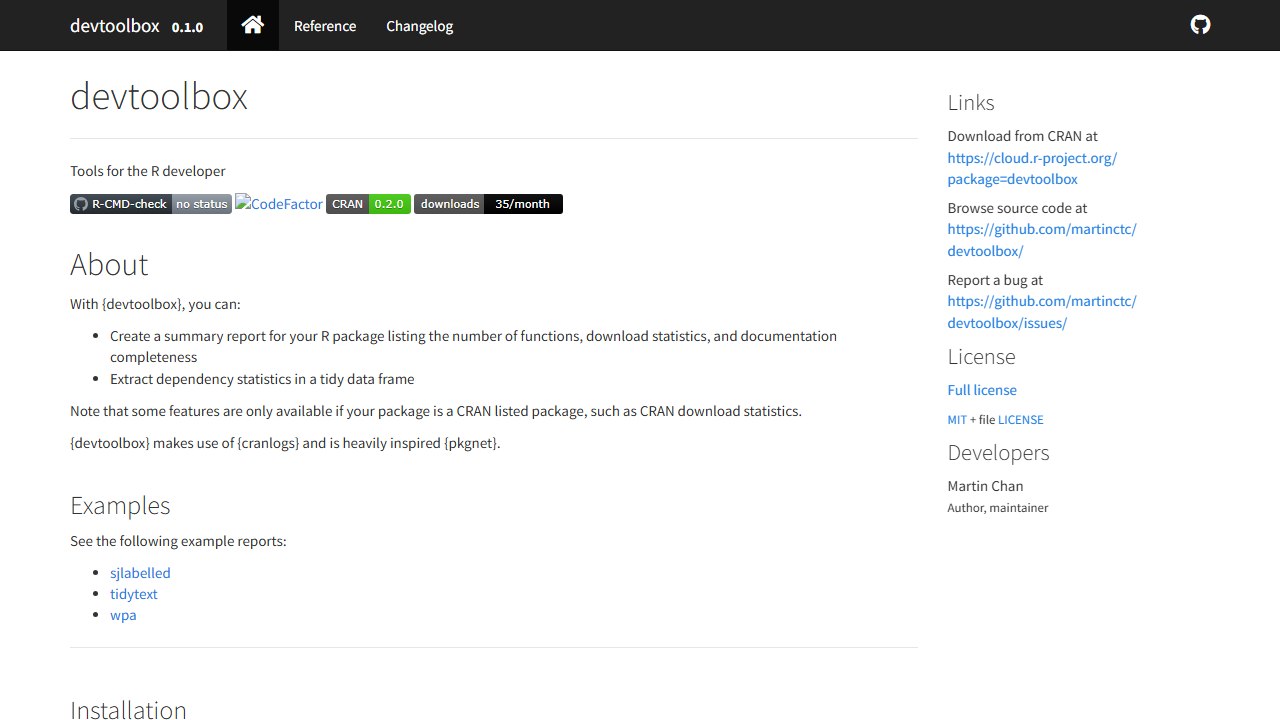Screen dimensions: 1280x720
Task: Click the devtoolbox page title heading
Action: pos(159,97)
